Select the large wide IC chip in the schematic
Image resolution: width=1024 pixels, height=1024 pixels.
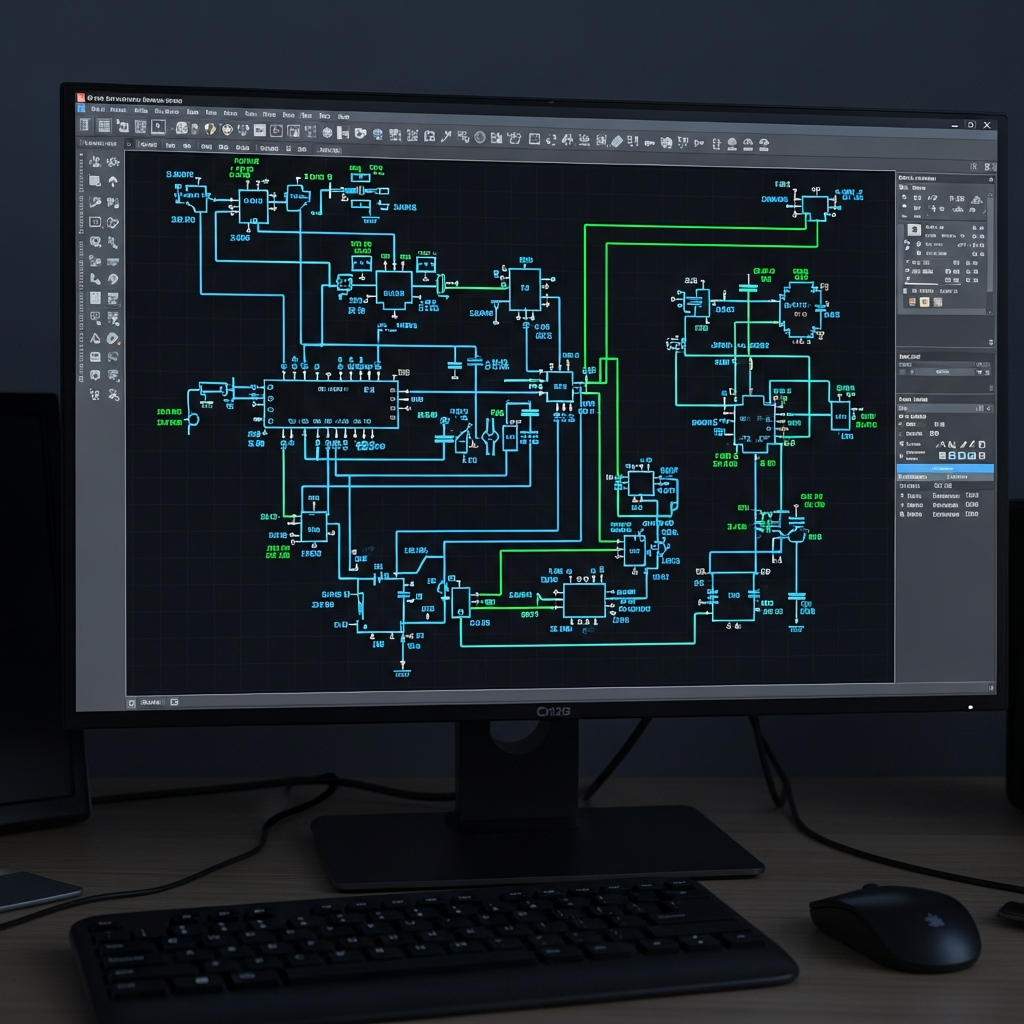[331, 405]
